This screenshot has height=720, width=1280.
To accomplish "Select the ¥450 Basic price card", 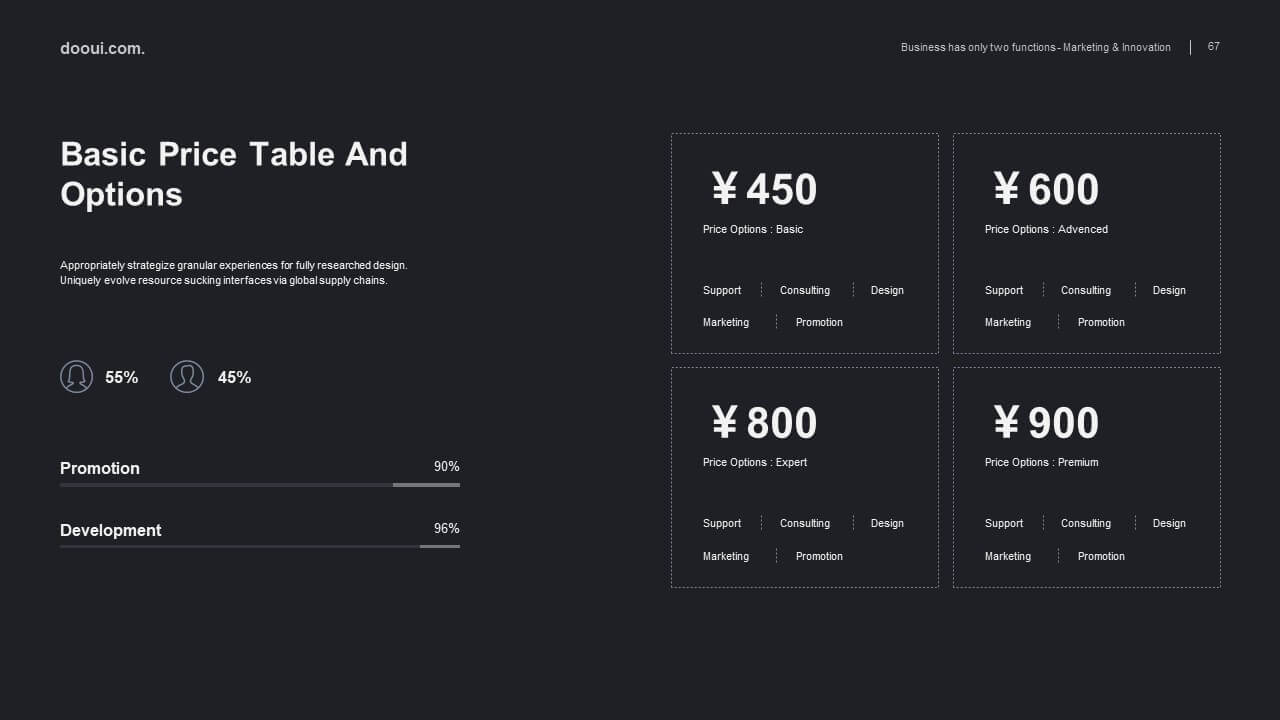I will click(x=805, y=243).
